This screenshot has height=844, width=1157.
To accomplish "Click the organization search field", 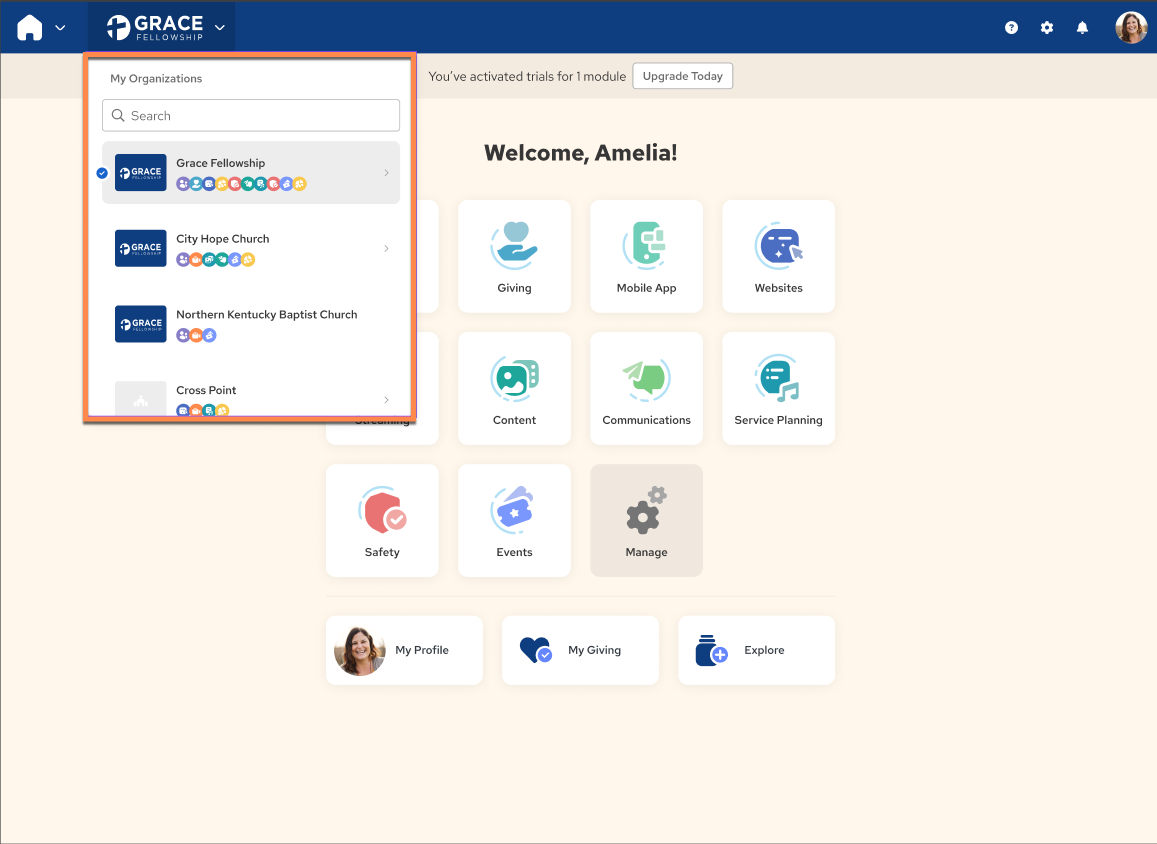I will 250,115.
